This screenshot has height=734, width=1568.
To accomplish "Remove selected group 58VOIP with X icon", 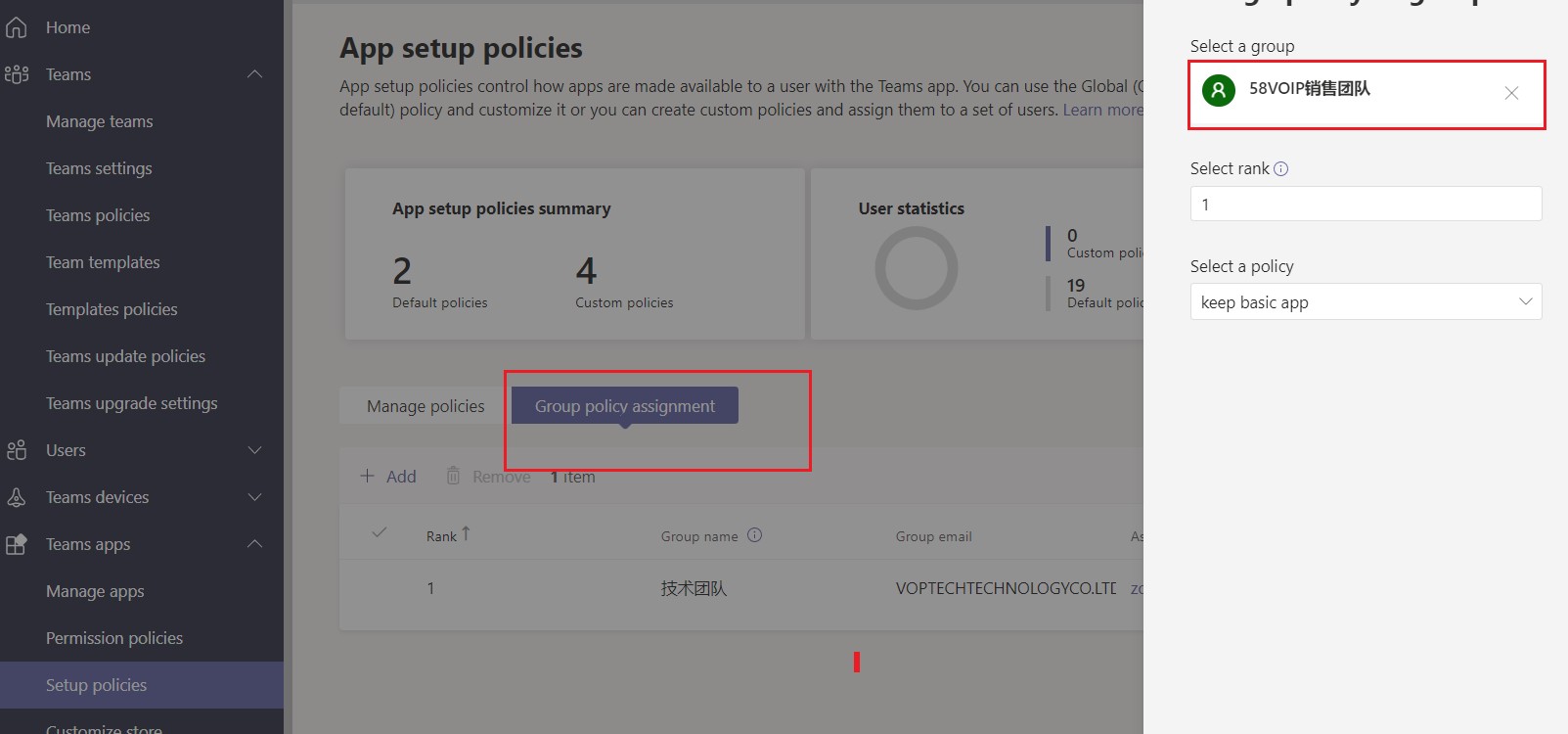I will click(x=1511, y=93).
